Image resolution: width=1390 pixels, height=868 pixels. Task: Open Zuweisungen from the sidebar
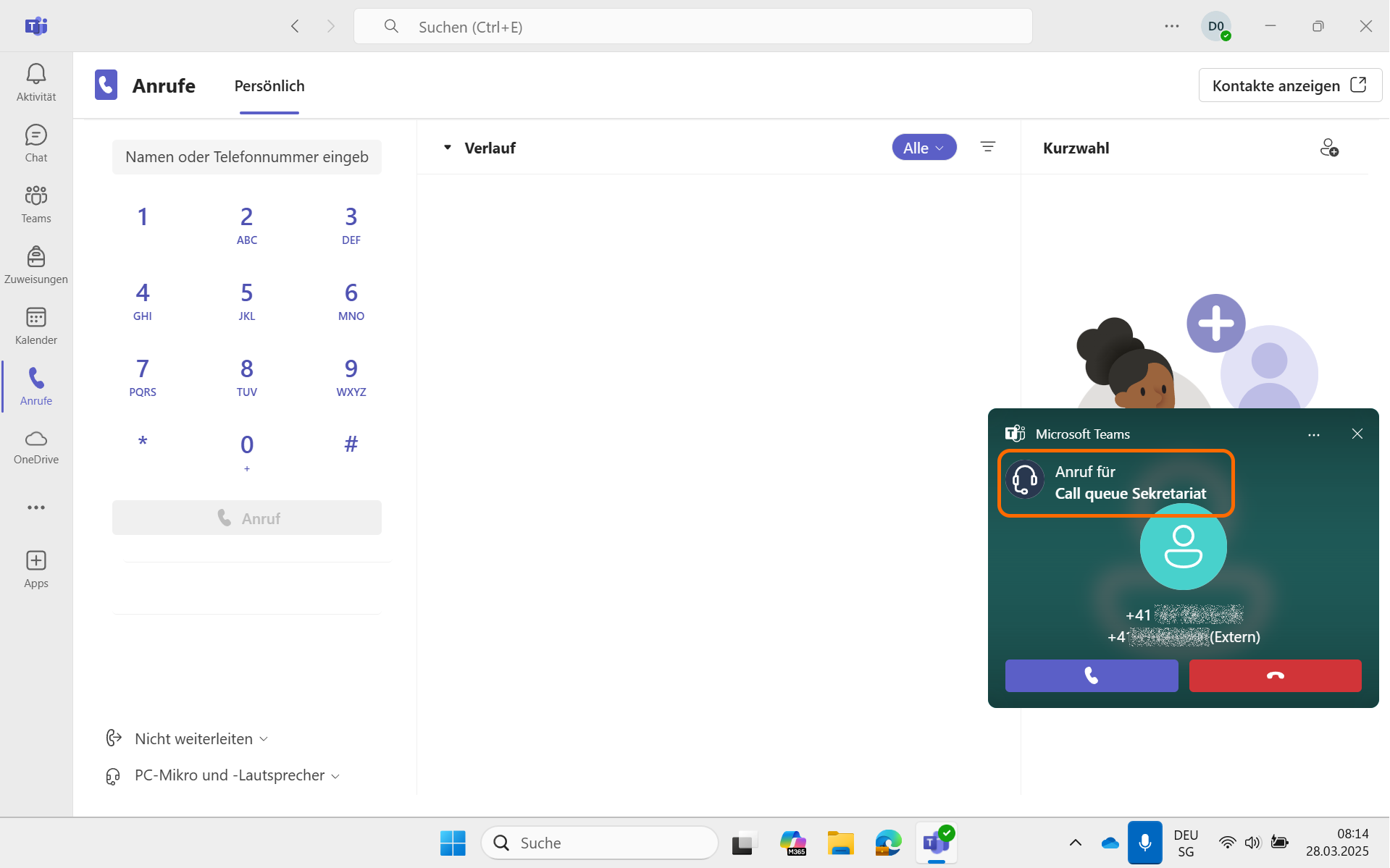coord(36,264)
